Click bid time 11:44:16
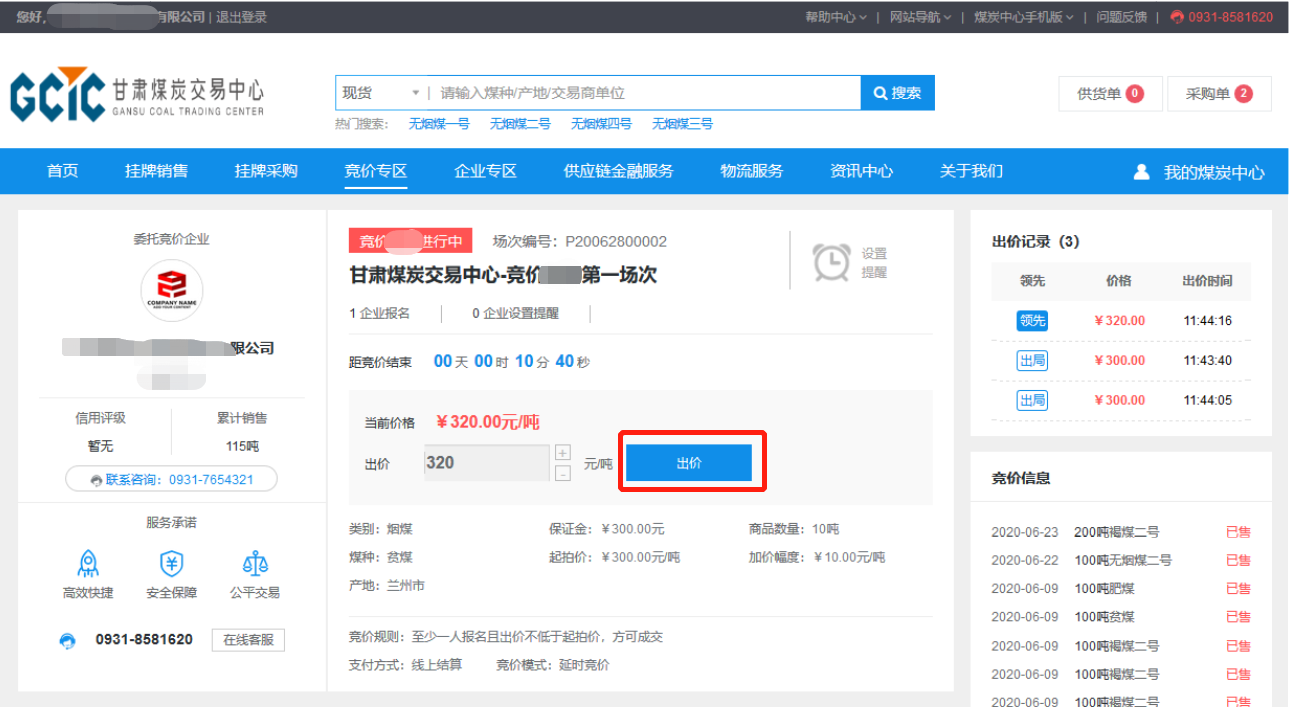The width and height of the screenshot is (1294, 707). [1207, 321]
